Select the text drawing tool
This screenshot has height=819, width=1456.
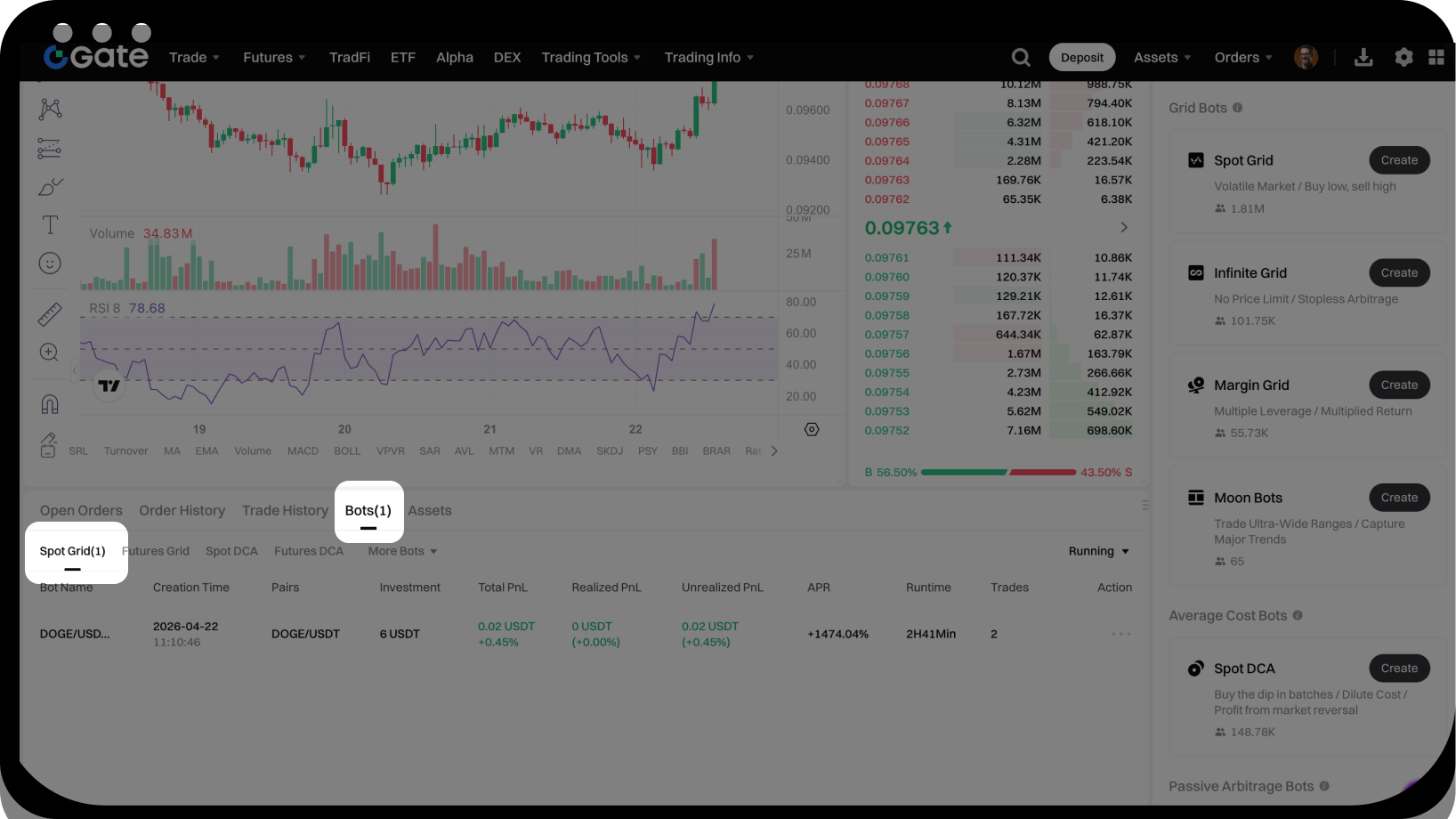click(x=50, y=225)
